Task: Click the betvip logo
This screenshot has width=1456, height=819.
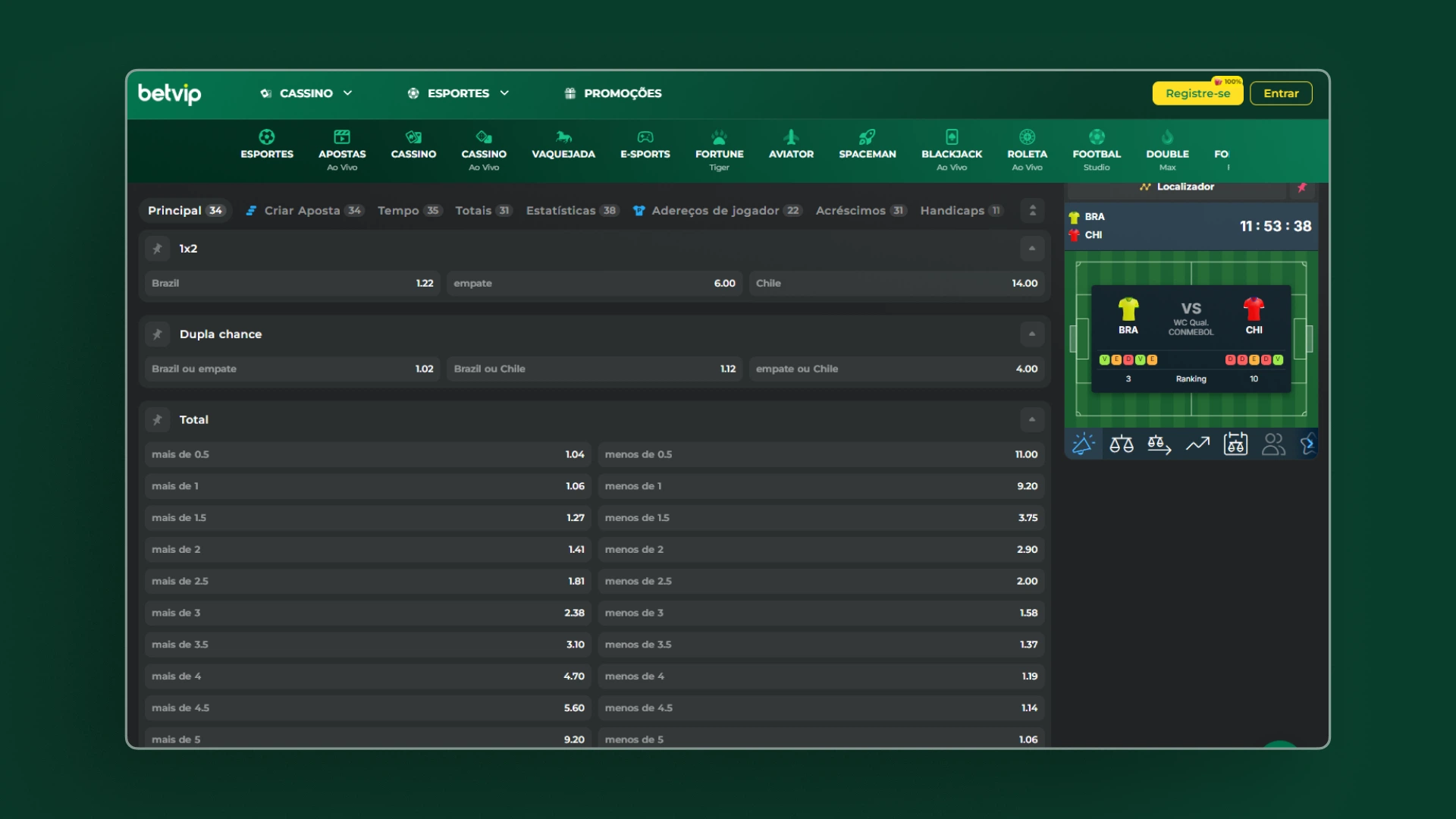Action: tap(169, 93)
